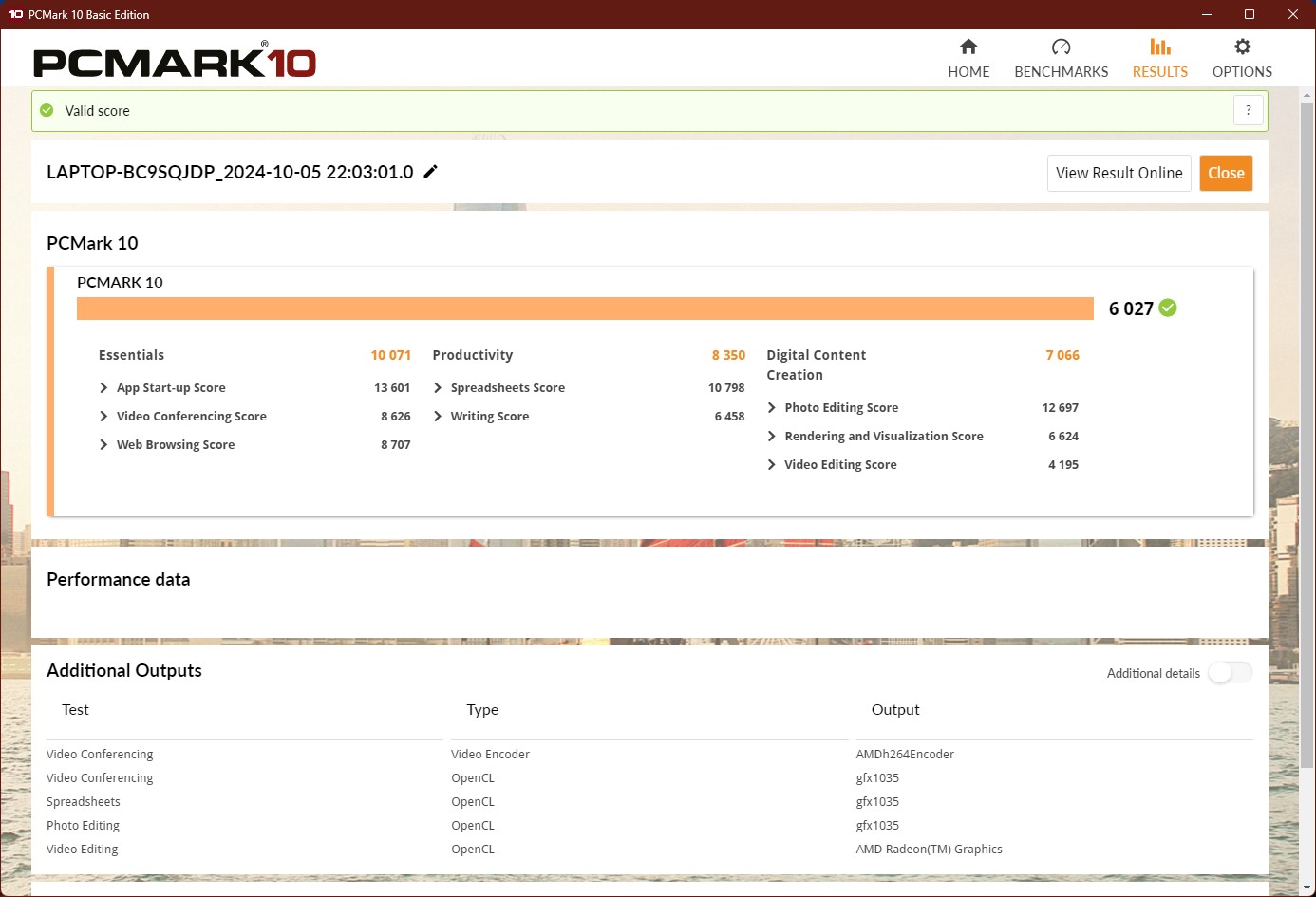
Task: Click the Video Editing test row
Action: 83,849
